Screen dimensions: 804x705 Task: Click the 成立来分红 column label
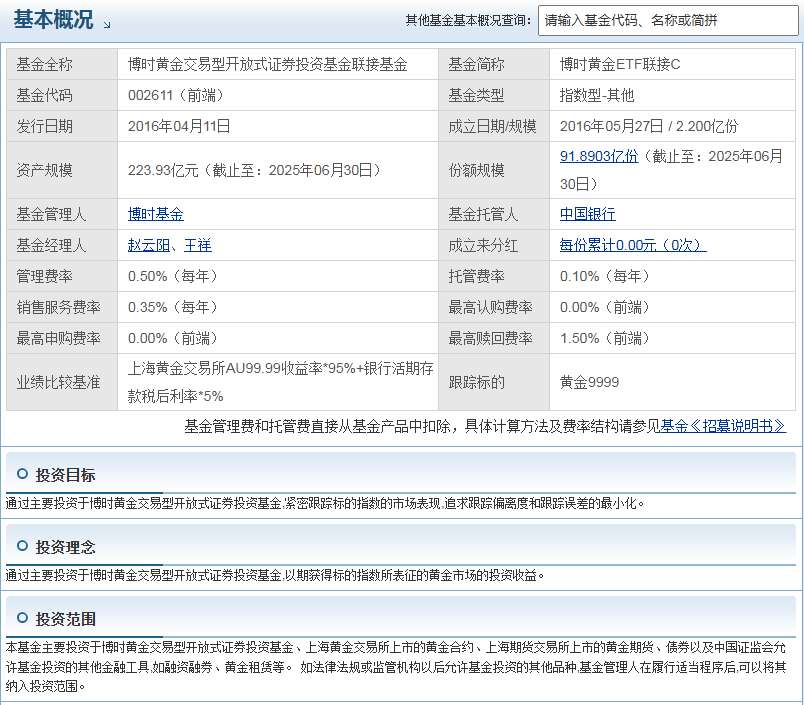coord(484,246)
